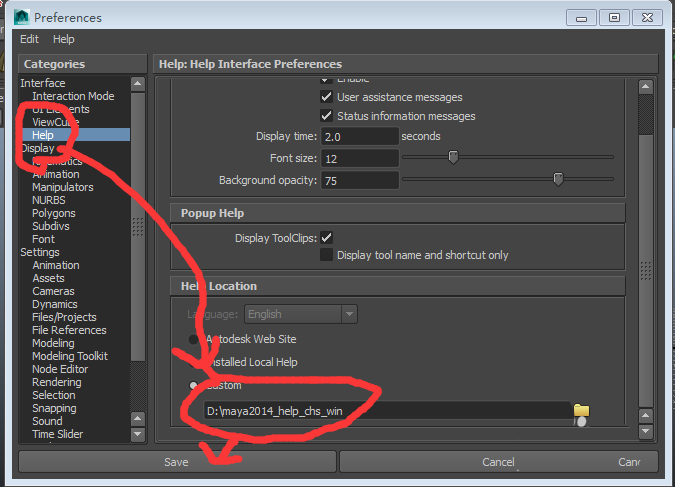
Task: Select the Rendering category
Action: point(57,382)
